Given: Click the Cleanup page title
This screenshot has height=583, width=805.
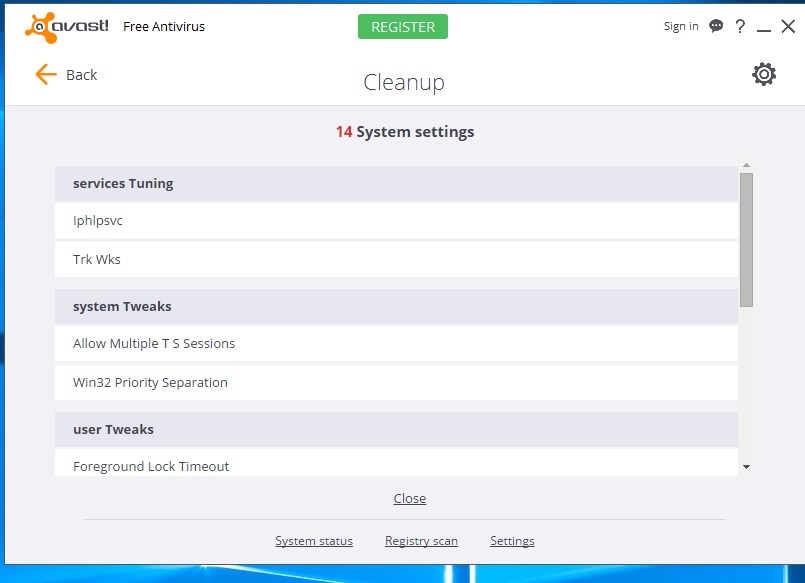Looking at the screenshot, I should click(x=404, y=82).
